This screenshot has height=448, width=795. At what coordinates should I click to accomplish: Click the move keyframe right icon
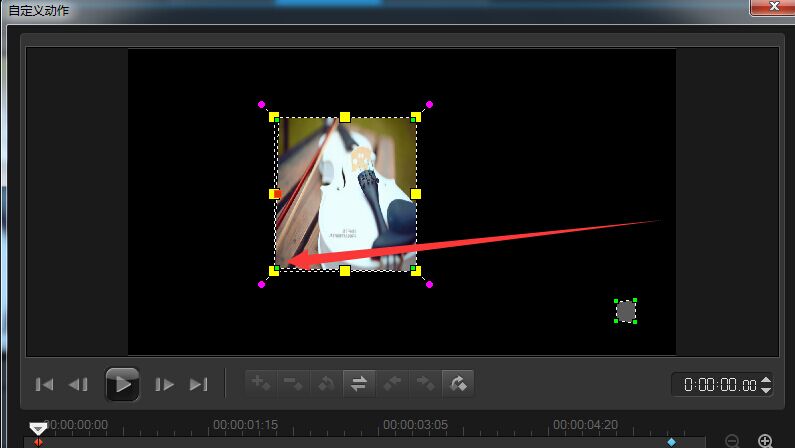pyautogui.click(x=425, y=383)
